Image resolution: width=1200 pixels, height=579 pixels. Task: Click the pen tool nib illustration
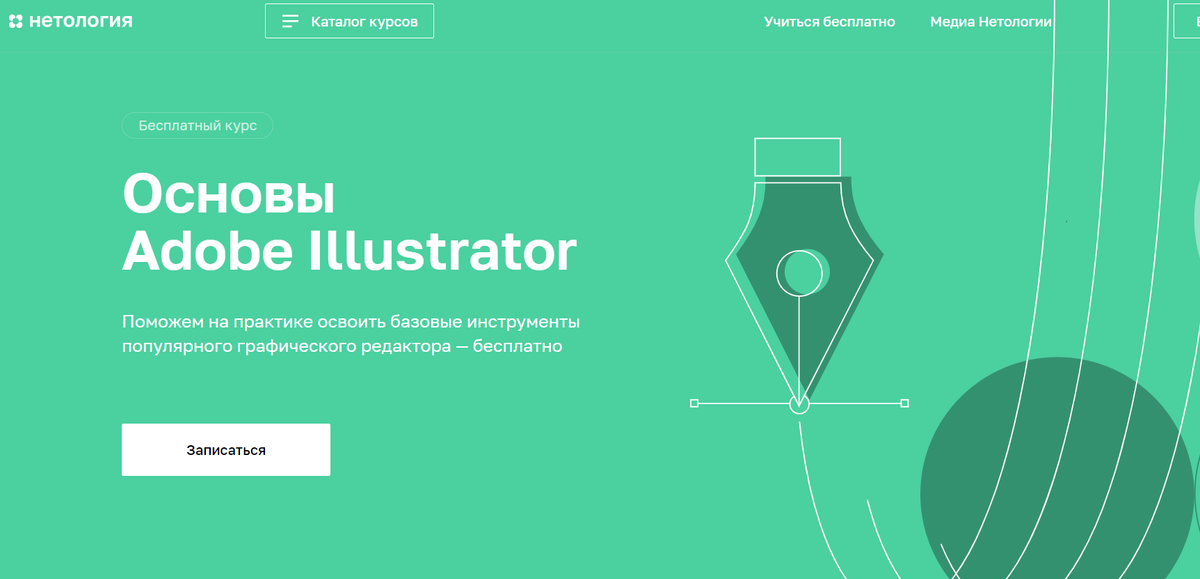click(799, 275)
